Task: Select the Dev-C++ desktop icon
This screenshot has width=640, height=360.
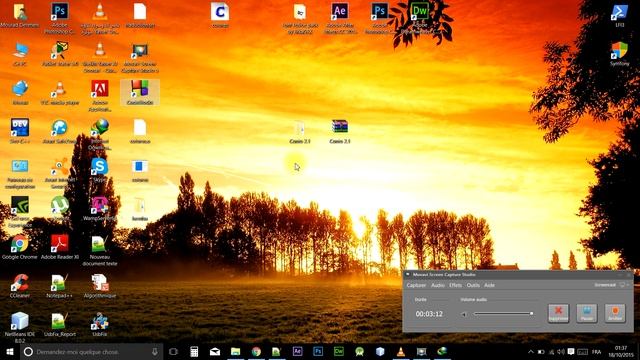Action: [x=20, y=131]
